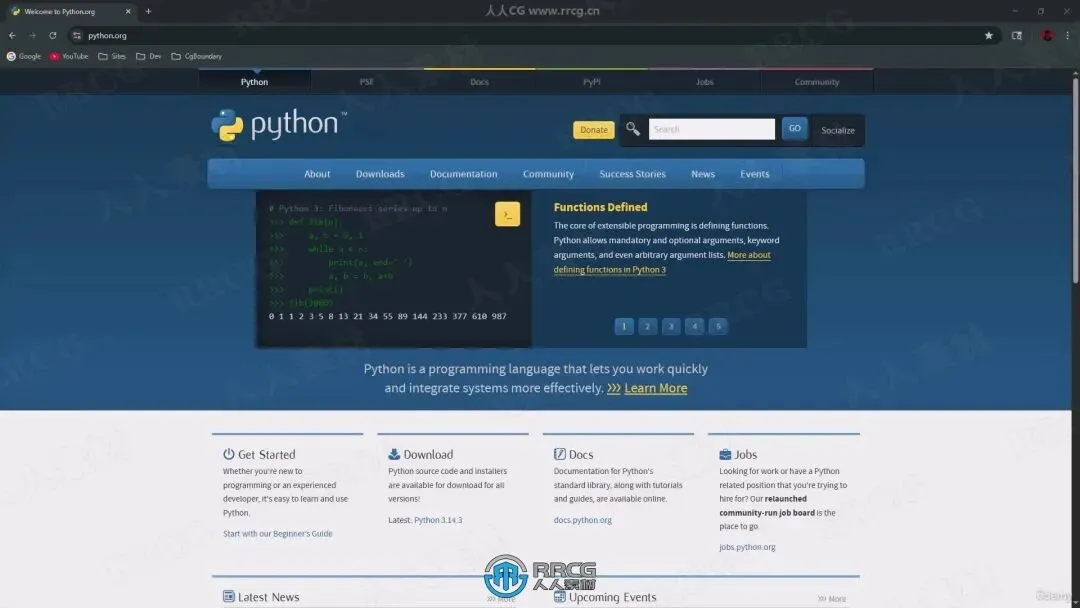Click the Latest News icon heading

tap(260, 597)
